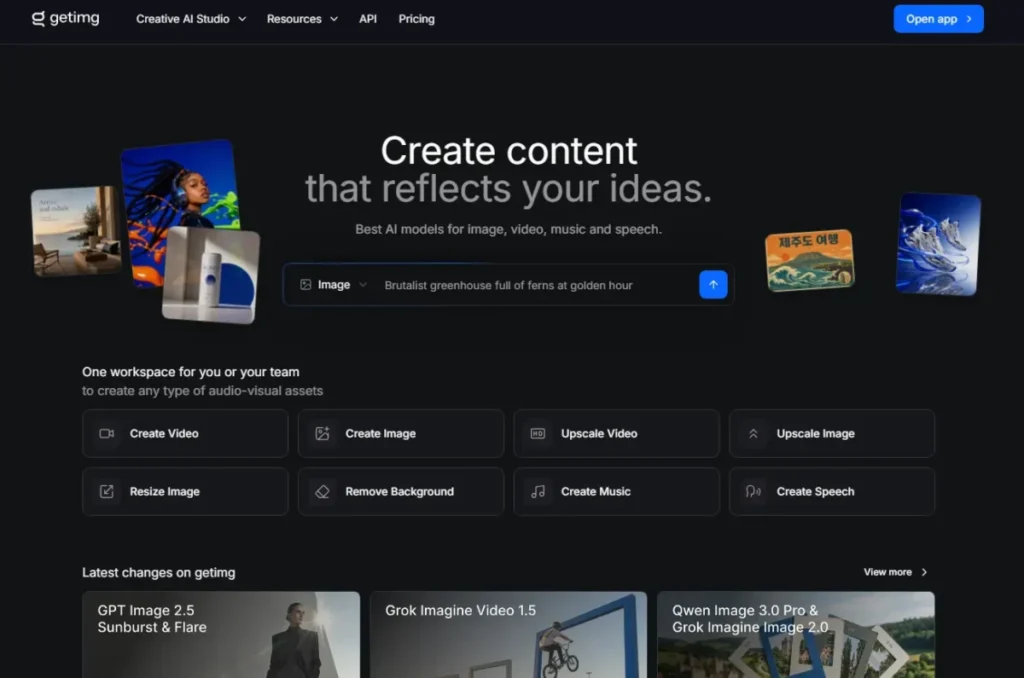Screen dimensions: 1024x678
Task: Click the seaside interior sample image
Action: point(76,231)
